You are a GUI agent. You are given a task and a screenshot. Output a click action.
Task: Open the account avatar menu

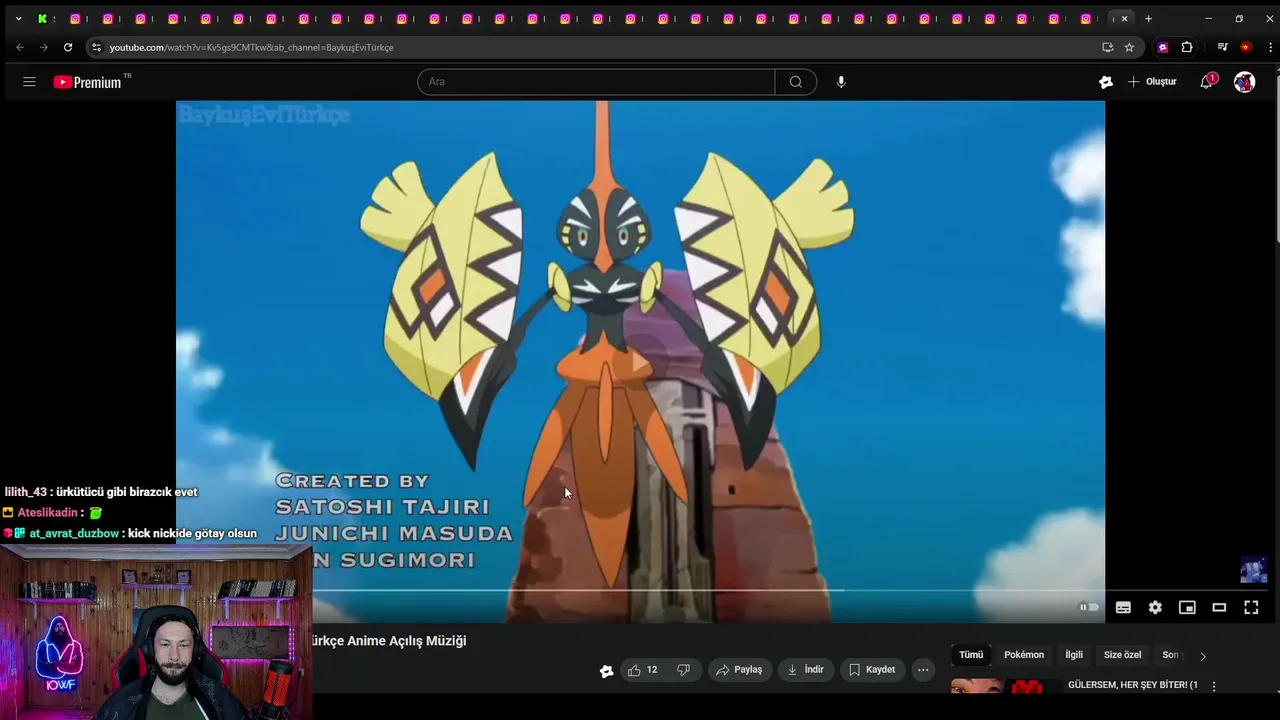pos(1244,82)
